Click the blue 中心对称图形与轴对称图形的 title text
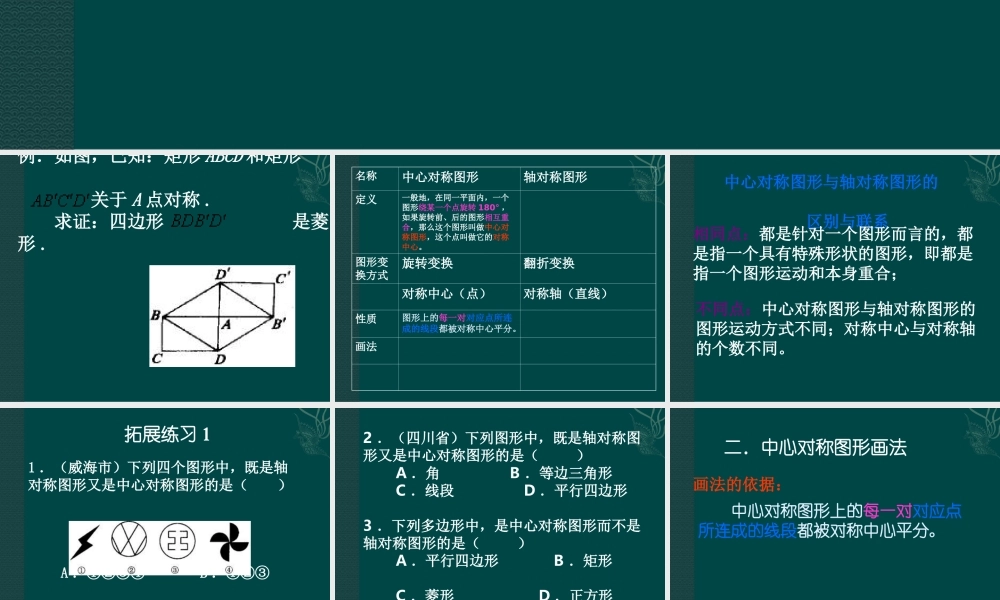Viewport: 1000px width, 600px height. tap(830, 182)
